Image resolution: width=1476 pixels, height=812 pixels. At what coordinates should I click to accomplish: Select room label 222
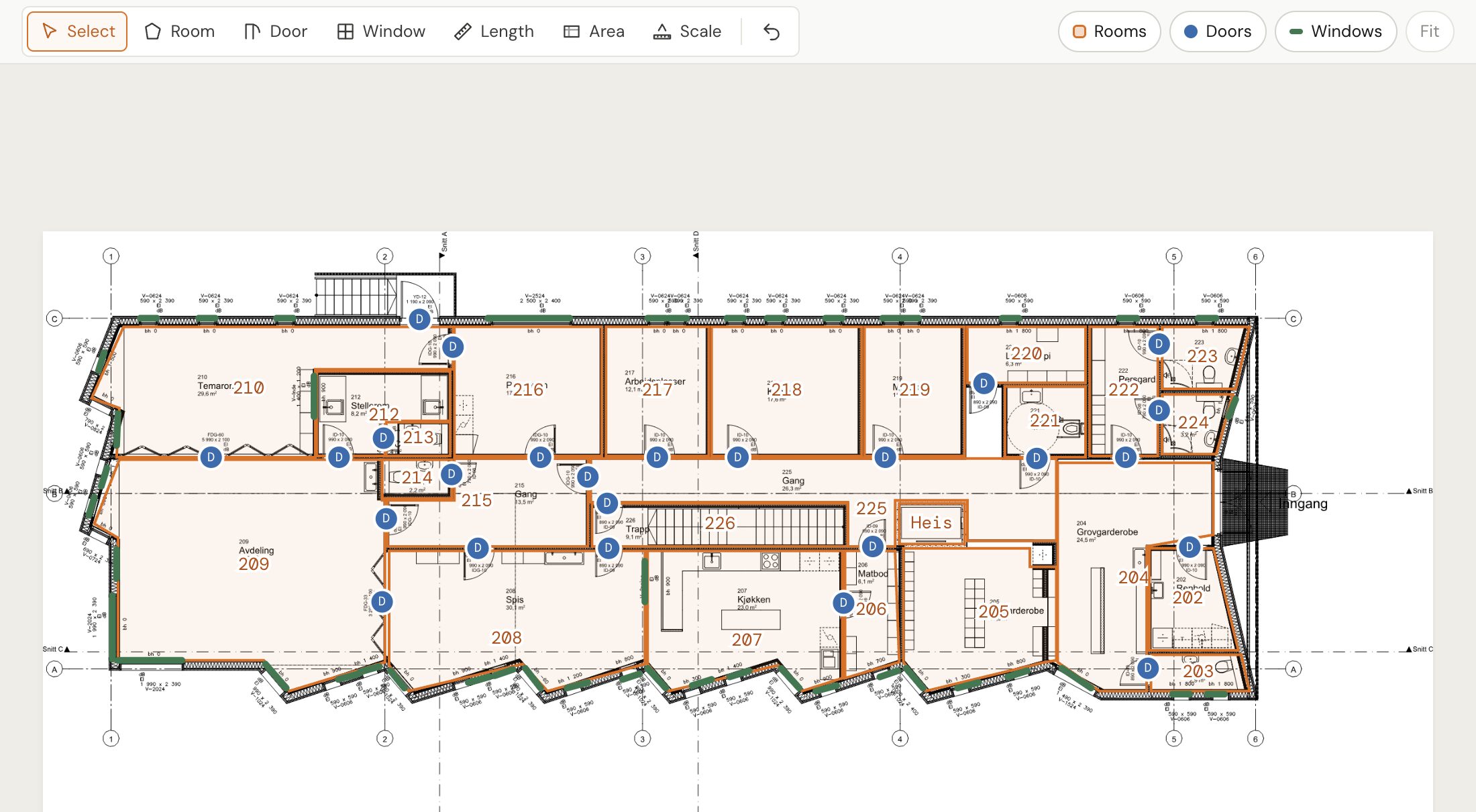tap(1124, 390)
